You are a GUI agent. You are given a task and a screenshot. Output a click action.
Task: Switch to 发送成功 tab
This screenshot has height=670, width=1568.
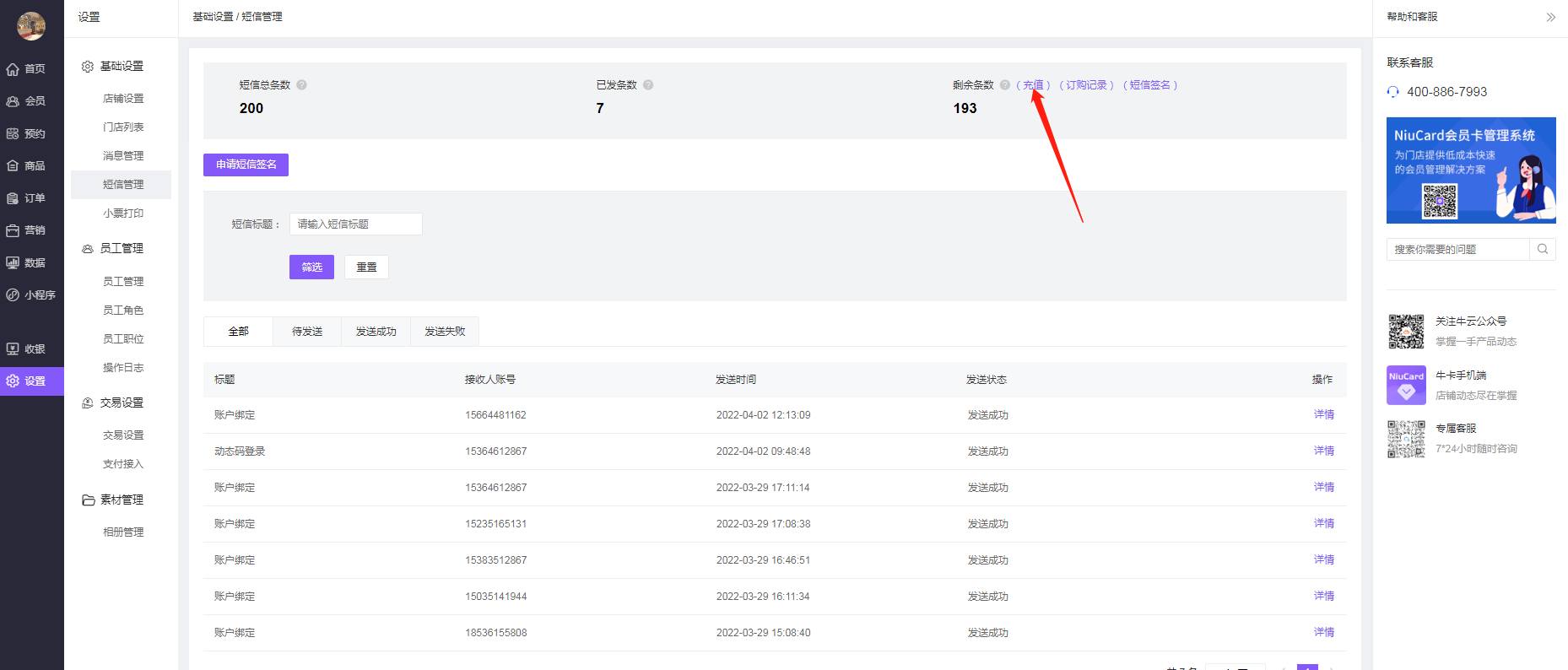click(376, 332)
